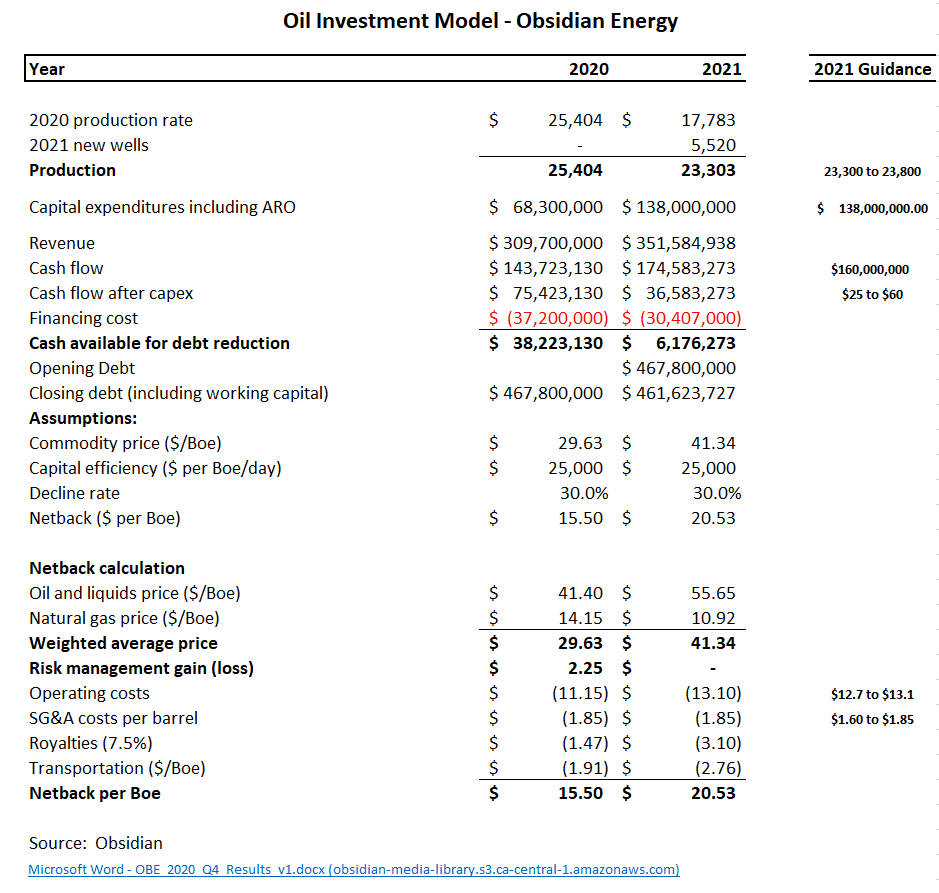
Task: Click the (2.76) transportation value
Action: [718, 768]
